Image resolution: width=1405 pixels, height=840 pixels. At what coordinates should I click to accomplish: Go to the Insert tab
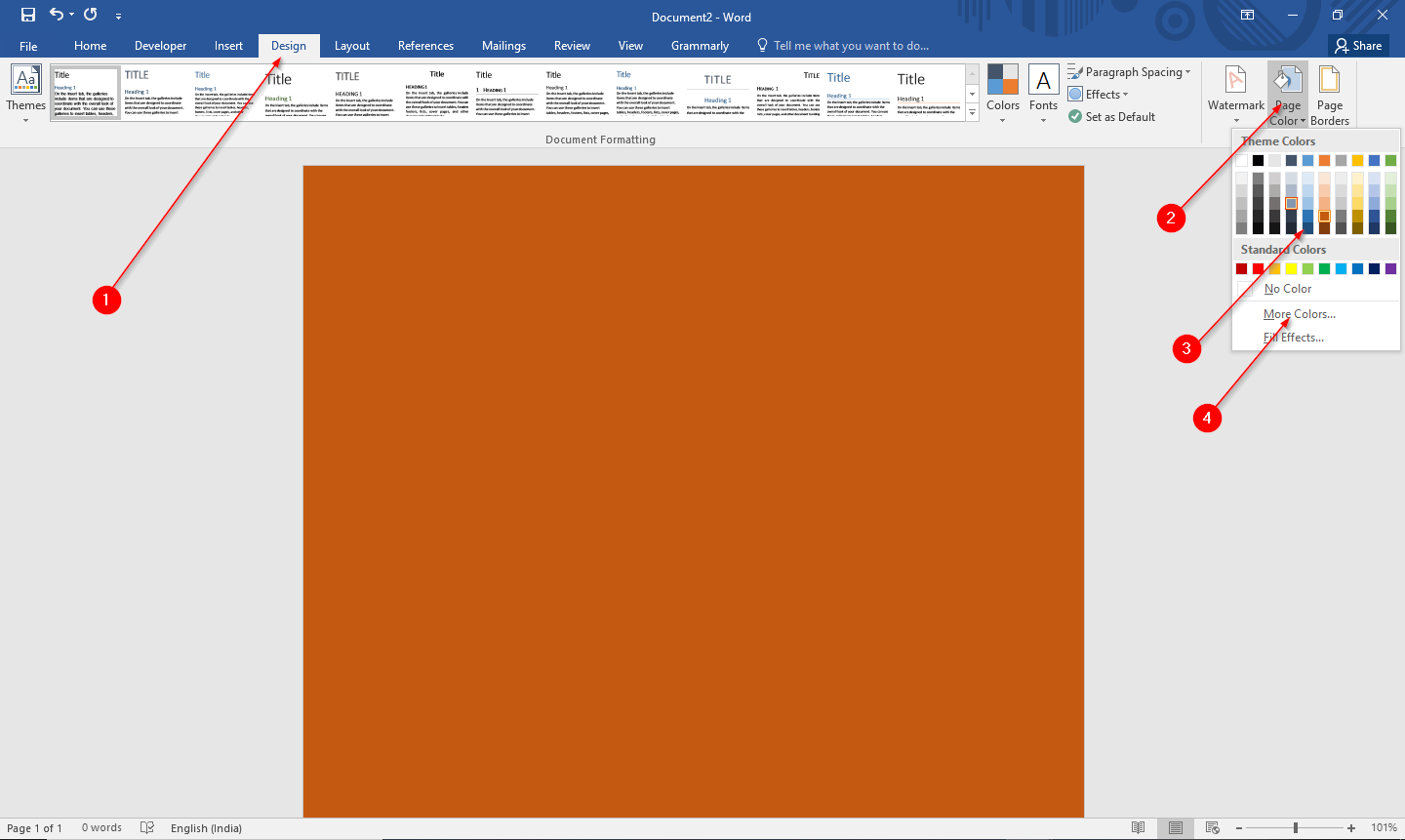229,46
